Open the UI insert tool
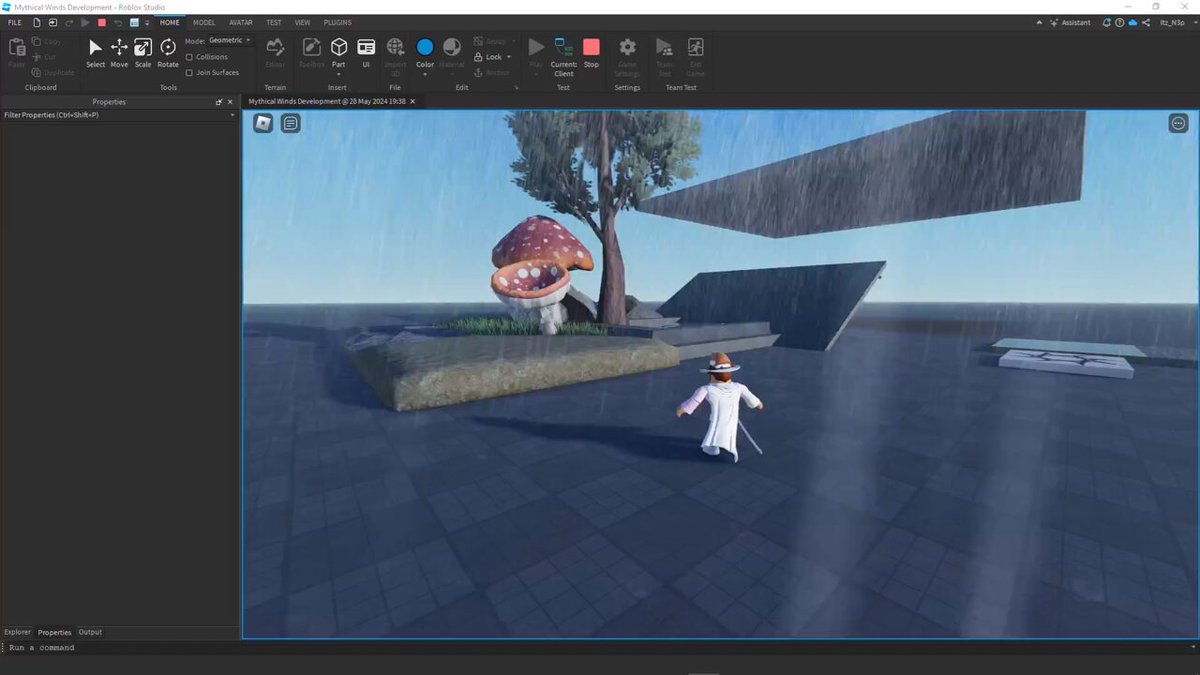The height and width of the screenshot is (675, 1200). pos(366,53)
